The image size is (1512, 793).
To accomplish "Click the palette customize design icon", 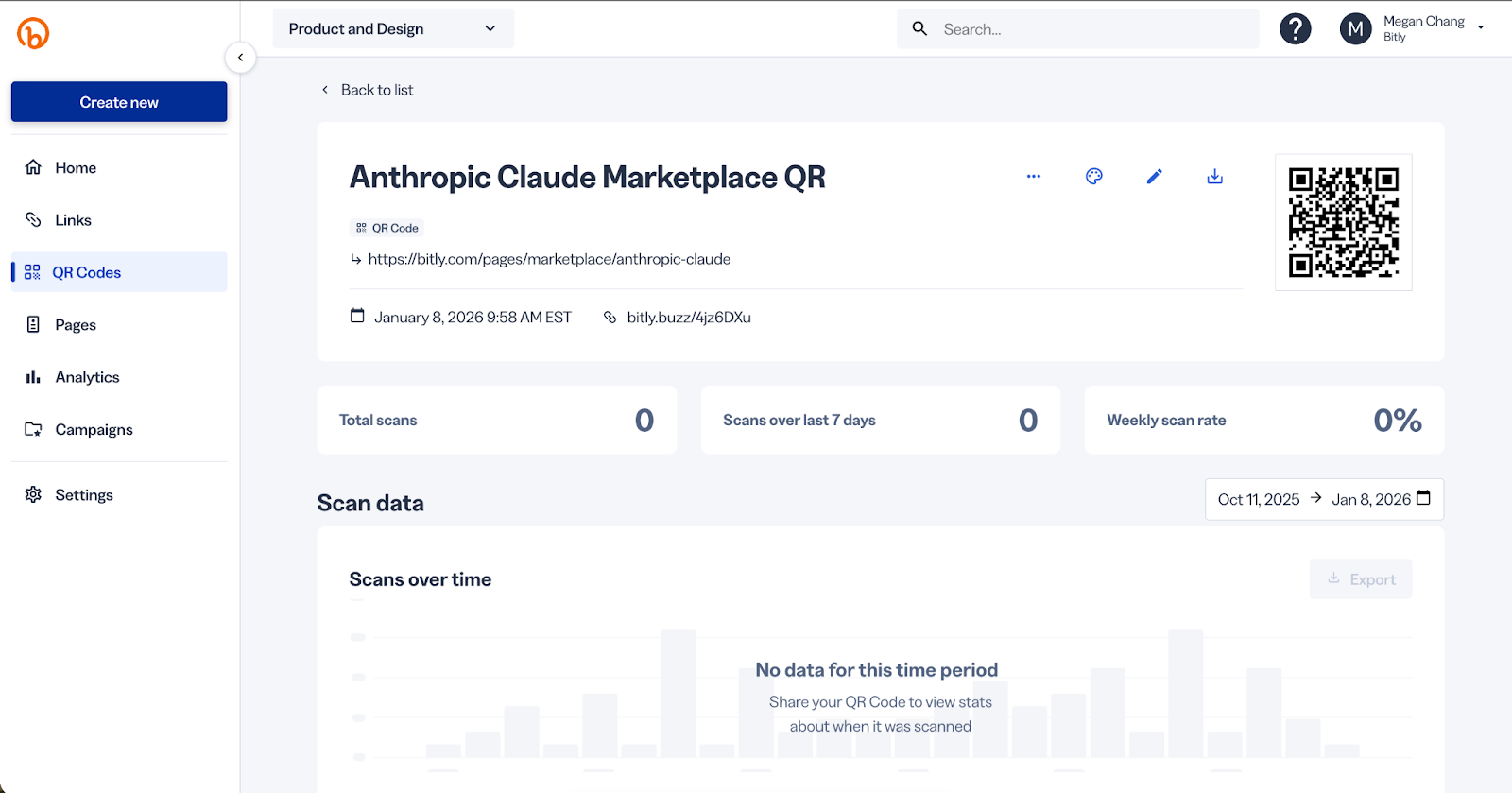I will (x=1094, y=177).
